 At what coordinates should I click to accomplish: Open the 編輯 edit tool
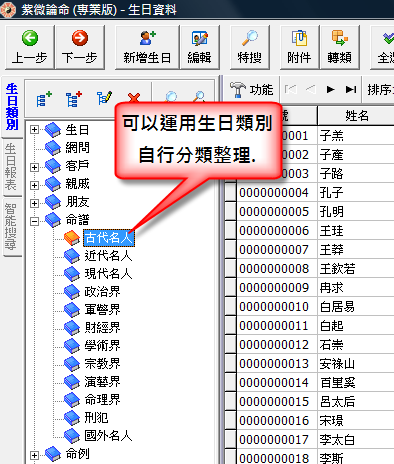click(x=200, y=47)
